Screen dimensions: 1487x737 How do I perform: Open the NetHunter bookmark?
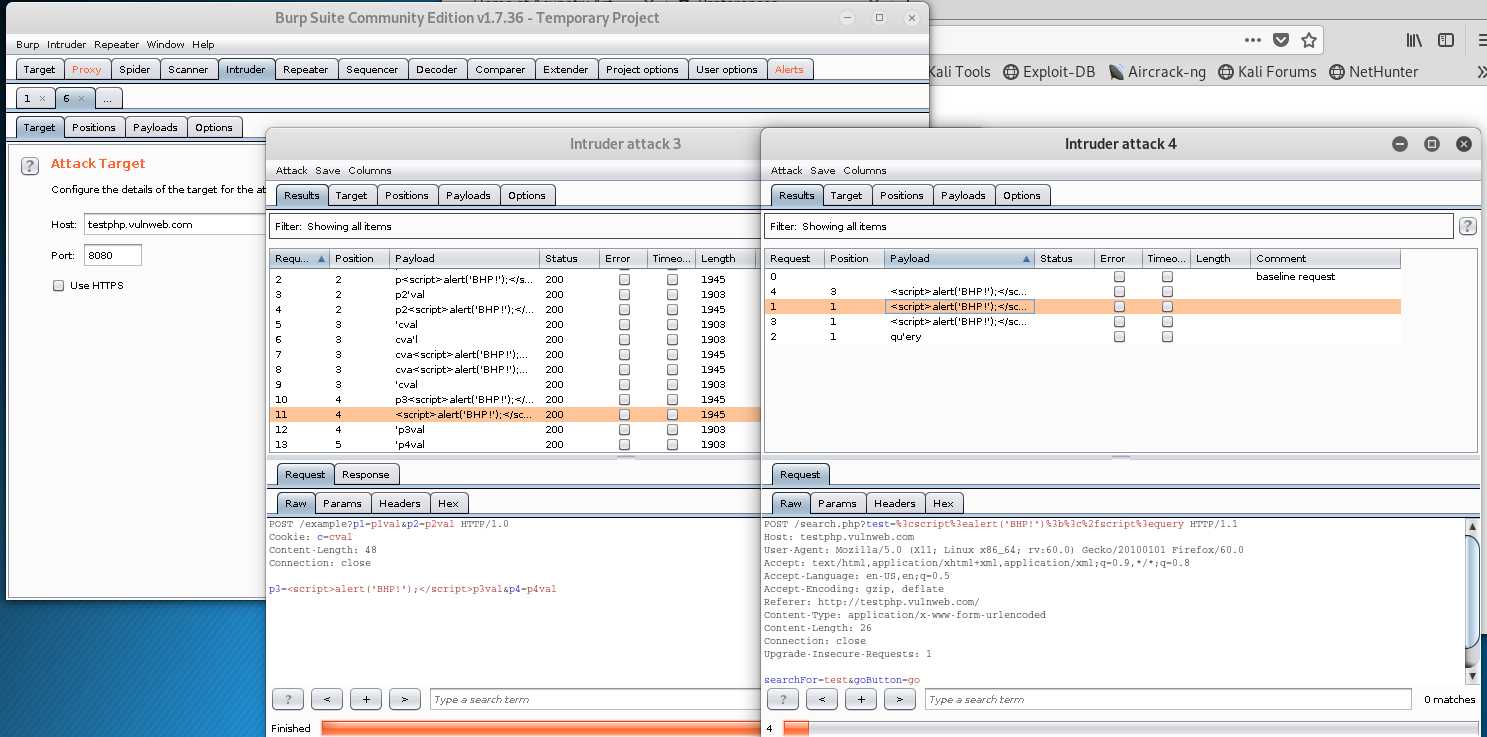pyautogui.click(x=1373, y=72)
